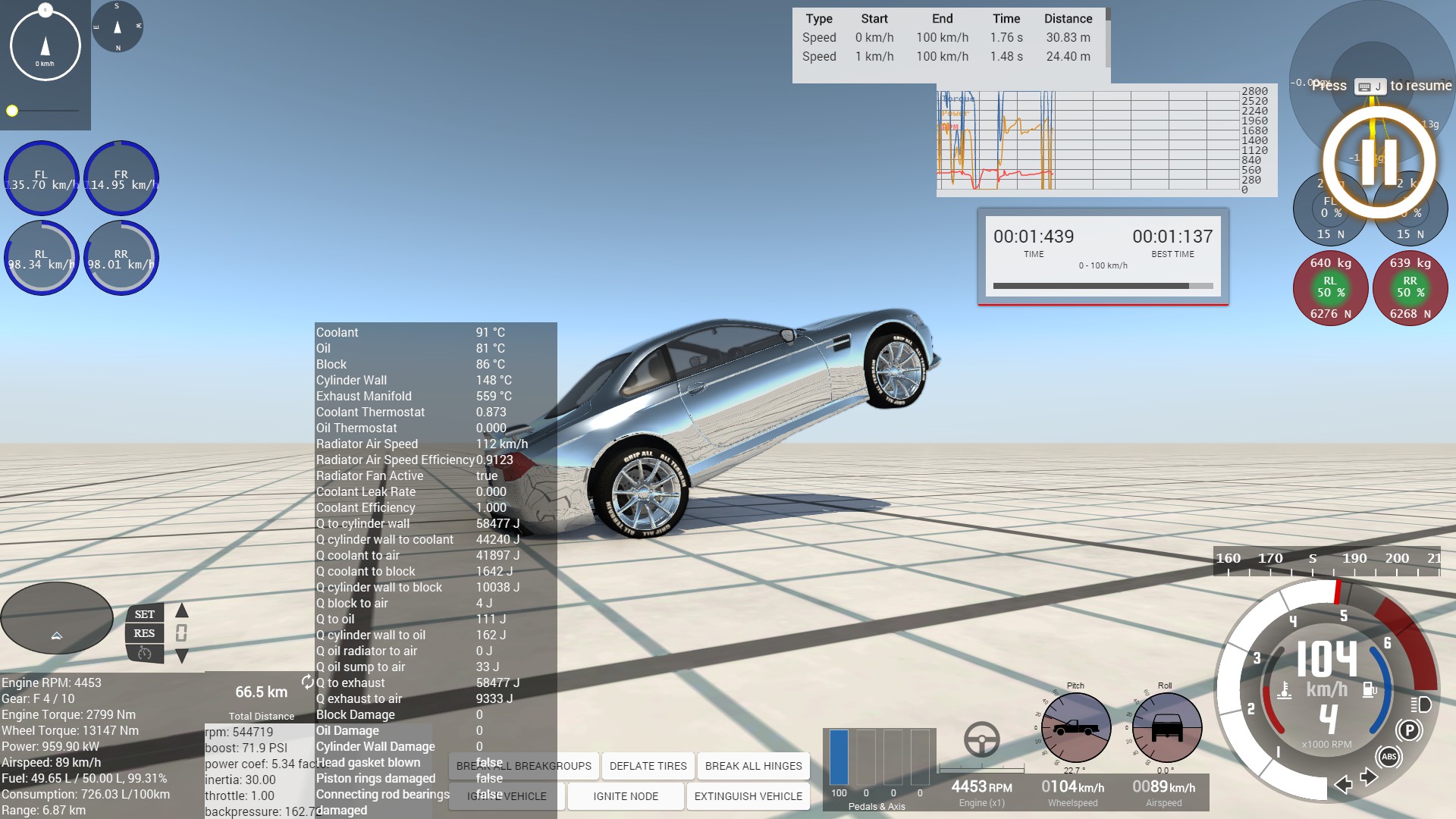Click the large 104 km/h speed readout
This screenshot has height=819, width=1456.
click(1327, 658)
